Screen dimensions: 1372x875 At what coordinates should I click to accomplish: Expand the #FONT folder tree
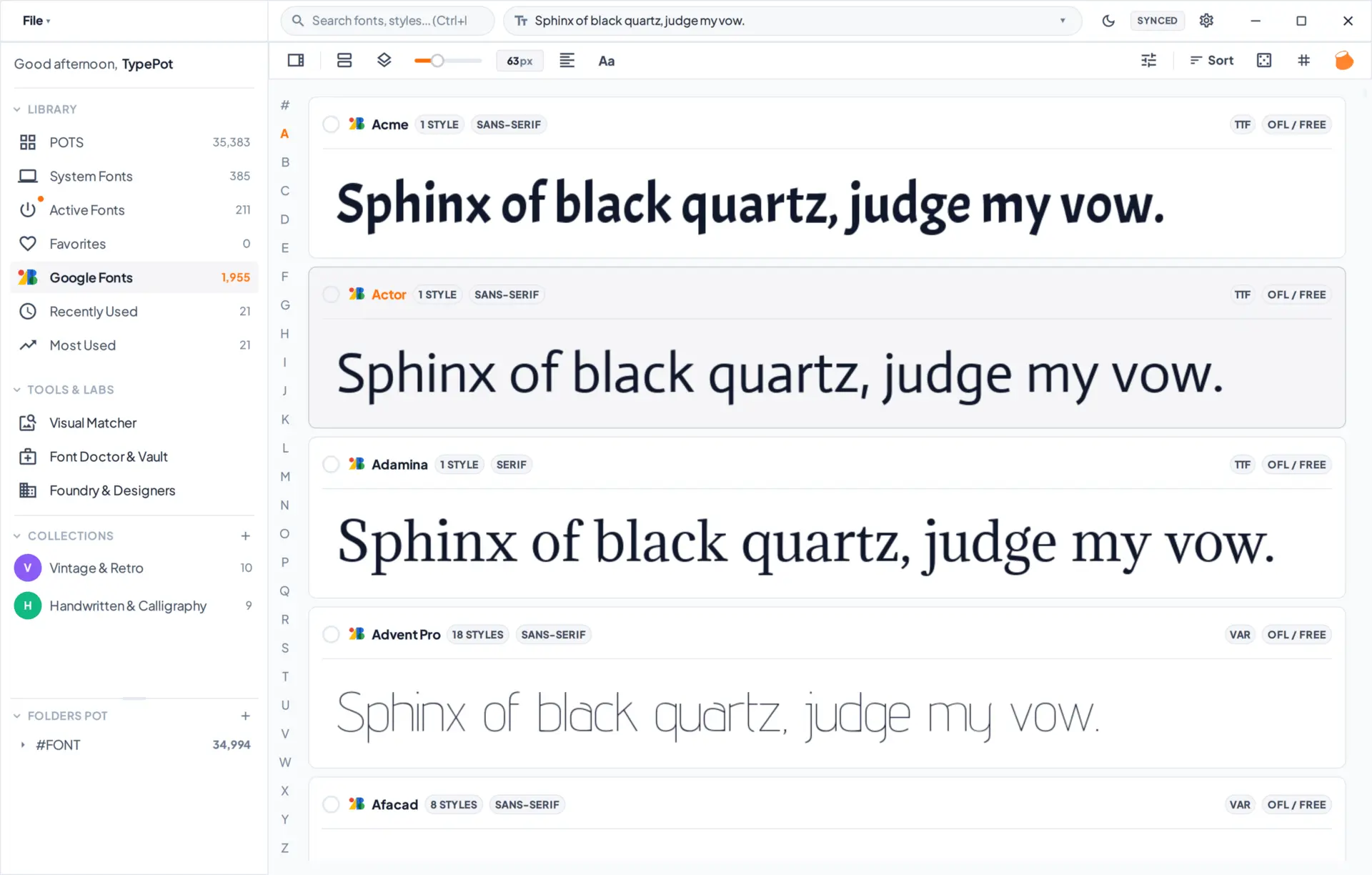[23, 745]
